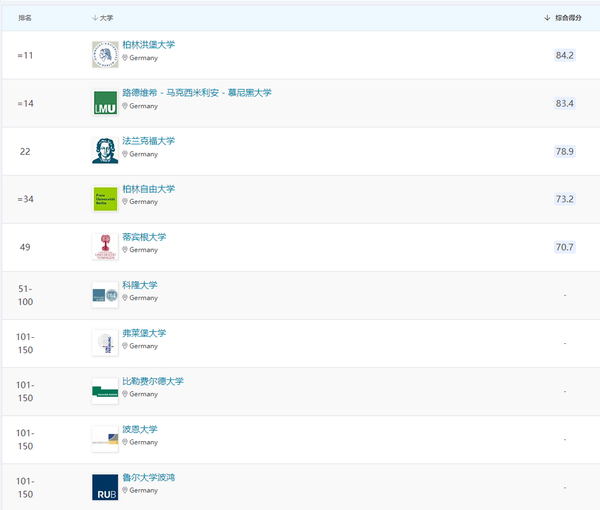Click the location pin icon under 比勒费尔德大学
Screen dimensions: 600x510
pos(125,394)
